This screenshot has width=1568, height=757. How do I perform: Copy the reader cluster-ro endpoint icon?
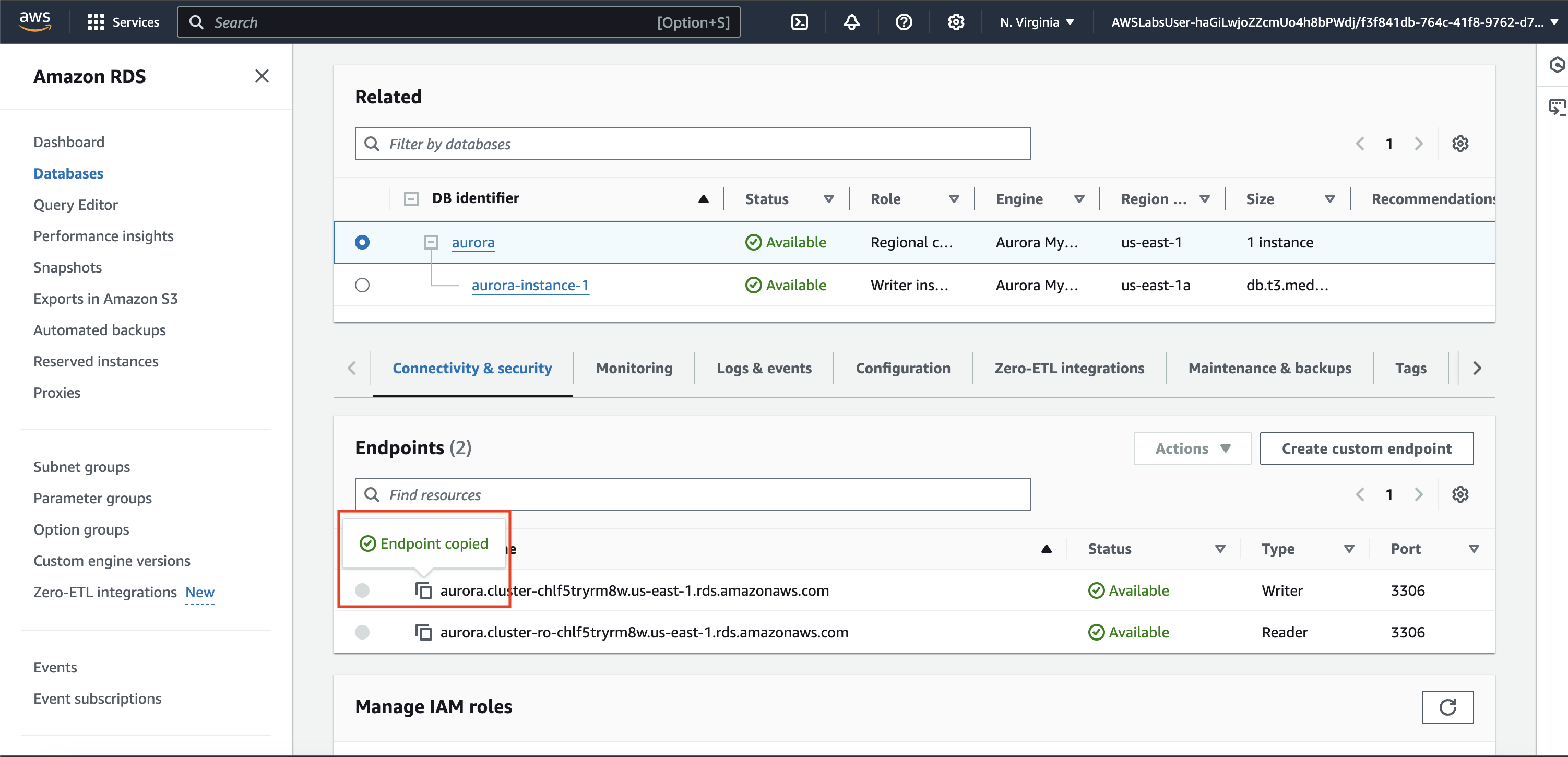pos(424,632)
